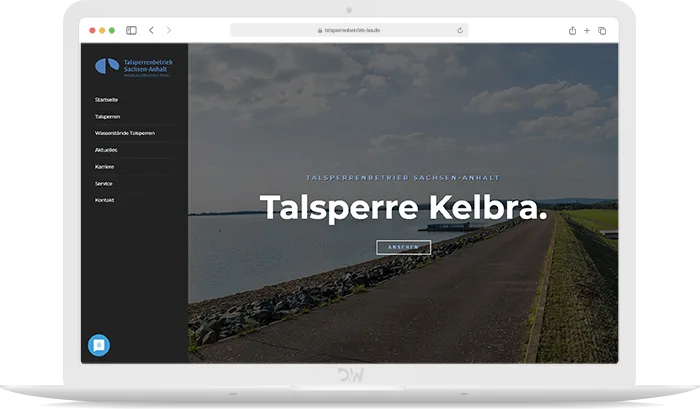700x409 pixels.
Task: Select Talsperren in the sidebar menu
Action: [x=107, y=117]
